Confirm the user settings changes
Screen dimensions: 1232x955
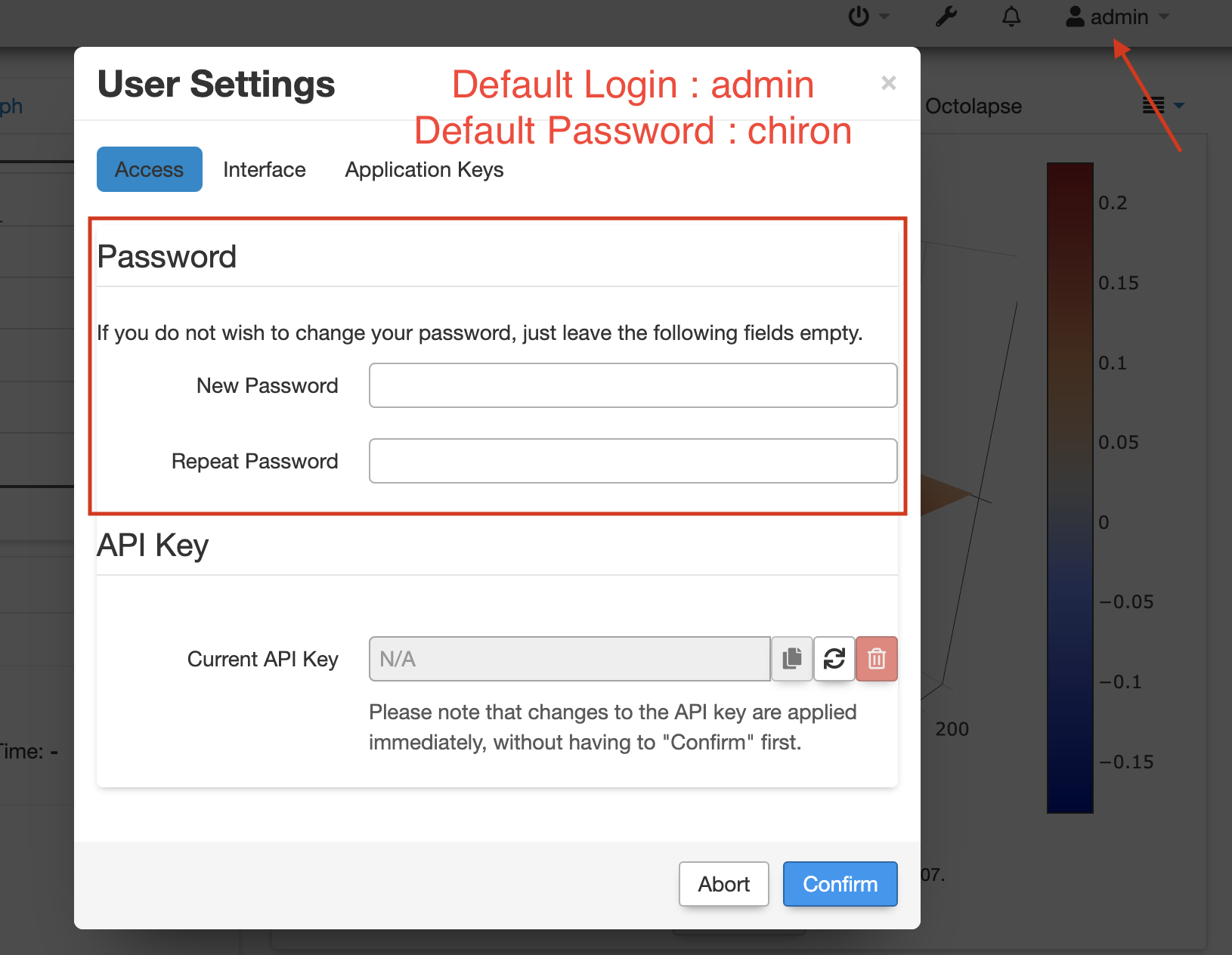pyautogui.click(x=840, y=884)
